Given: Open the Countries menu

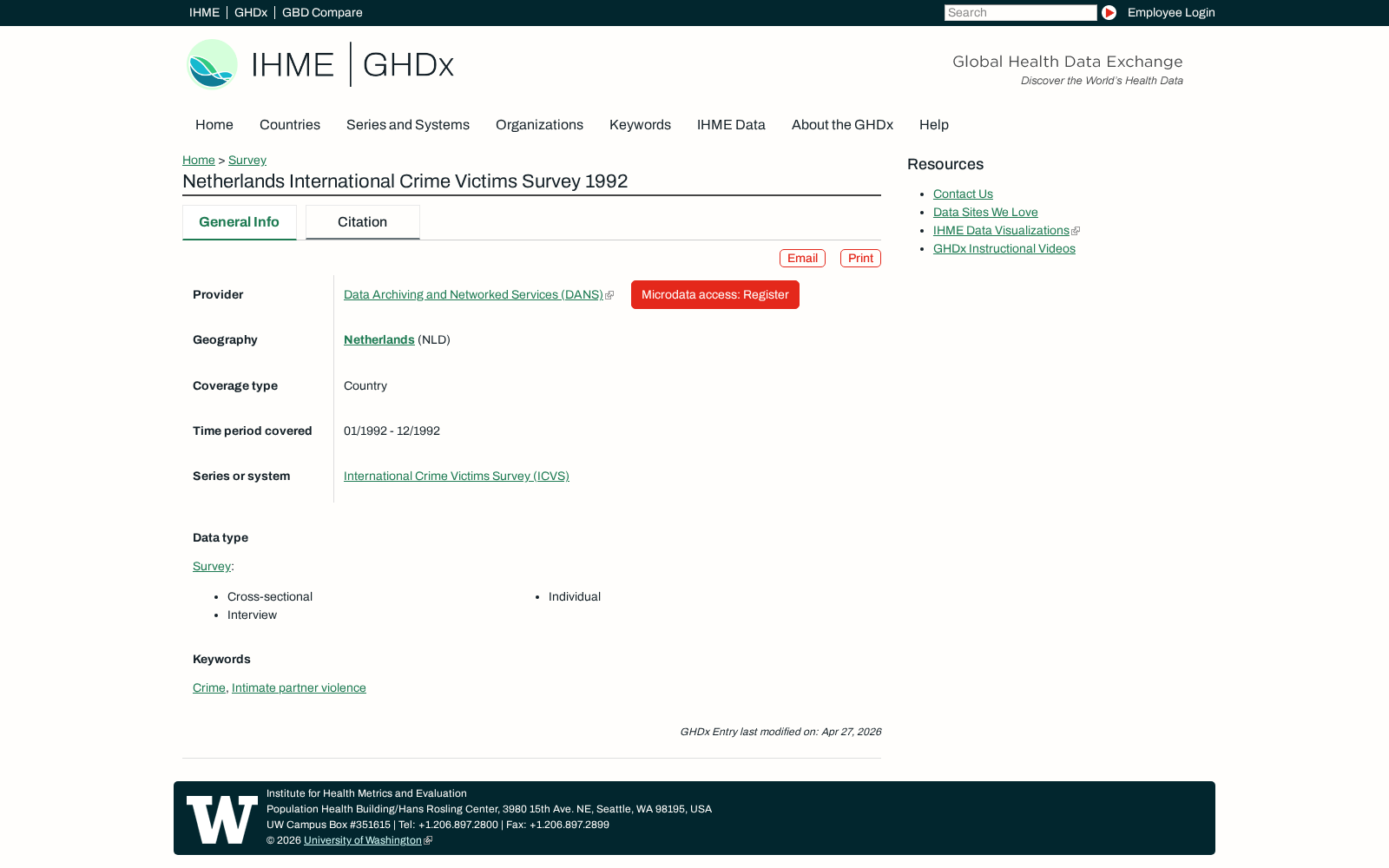Looking at the screenshot, I should (290, 125).
